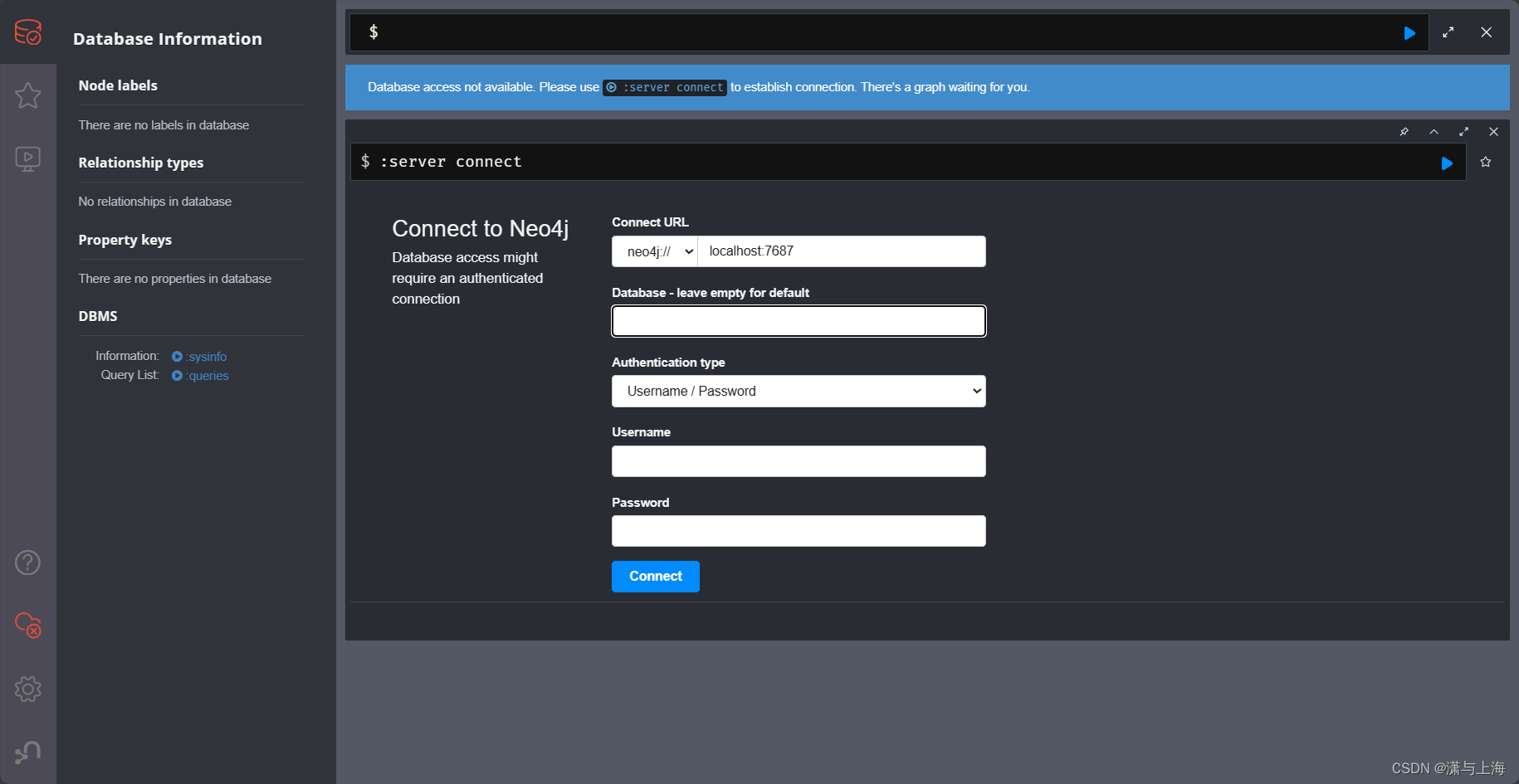
Task: Click the :server connect frame command text
Action: [451, 162]
